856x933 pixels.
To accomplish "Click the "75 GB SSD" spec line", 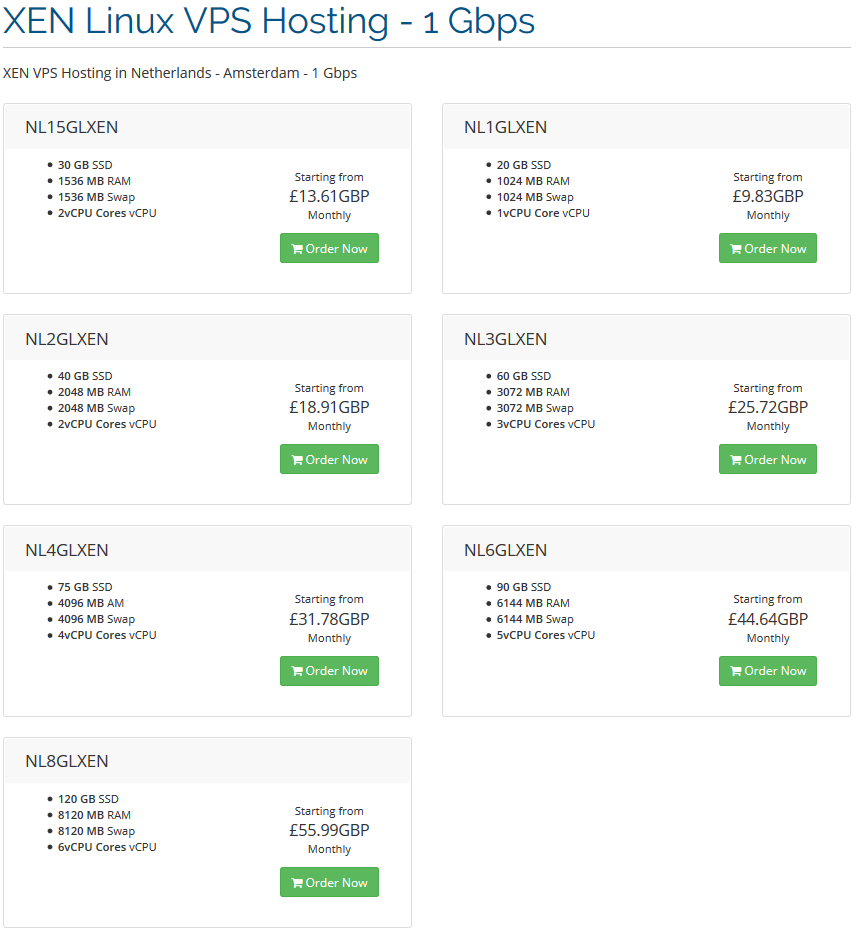I will 85,587.
